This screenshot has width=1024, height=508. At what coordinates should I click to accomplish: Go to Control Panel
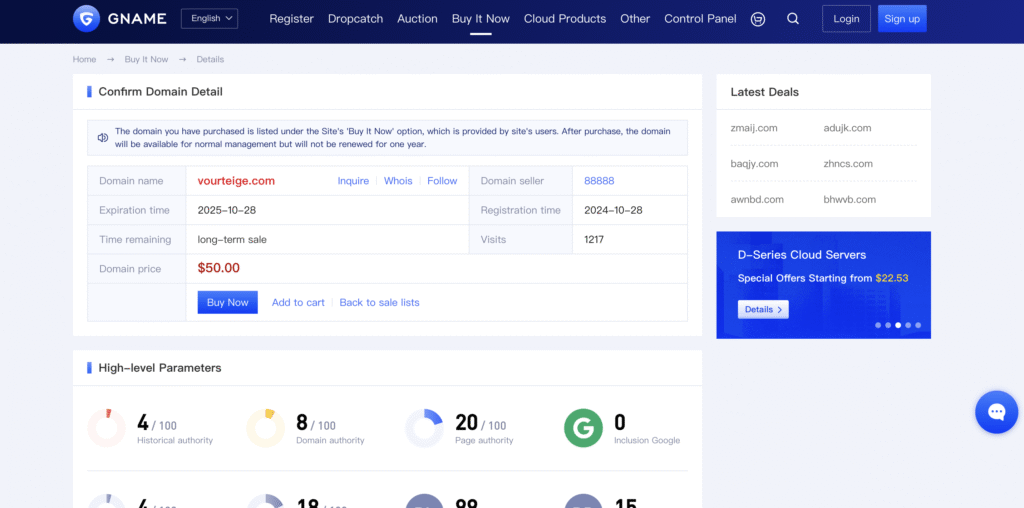700,19
